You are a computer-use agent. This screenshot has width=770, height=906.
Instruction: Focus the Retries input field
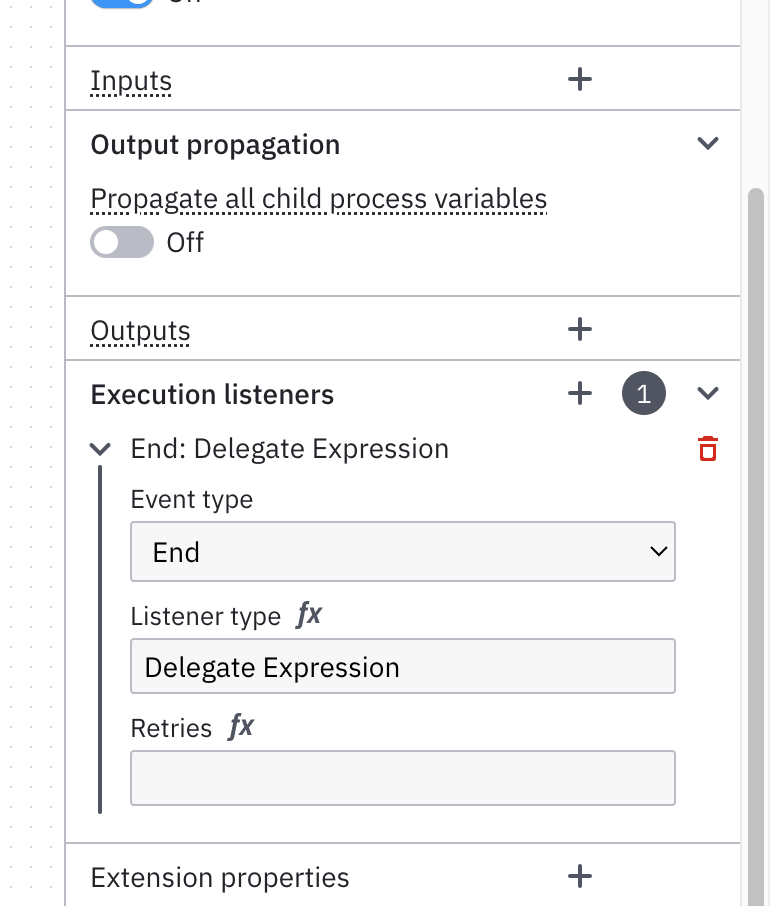403,778
